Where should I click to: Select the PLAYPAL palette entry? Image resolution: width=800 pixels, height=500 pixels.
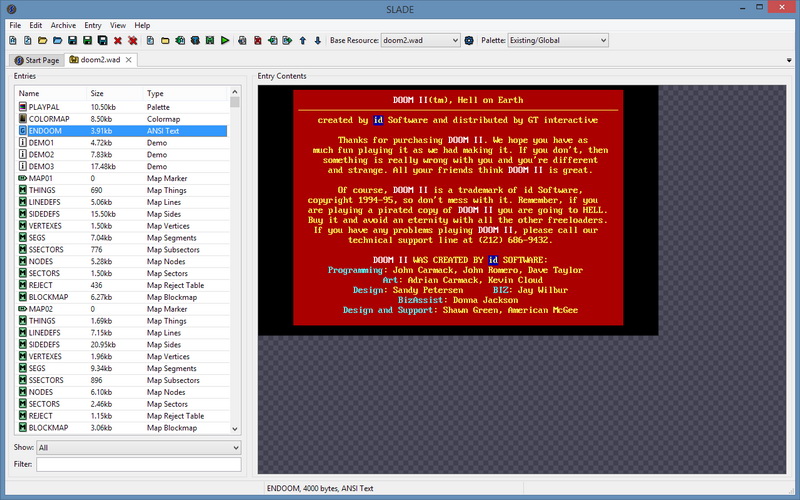(x=46, y=106)
